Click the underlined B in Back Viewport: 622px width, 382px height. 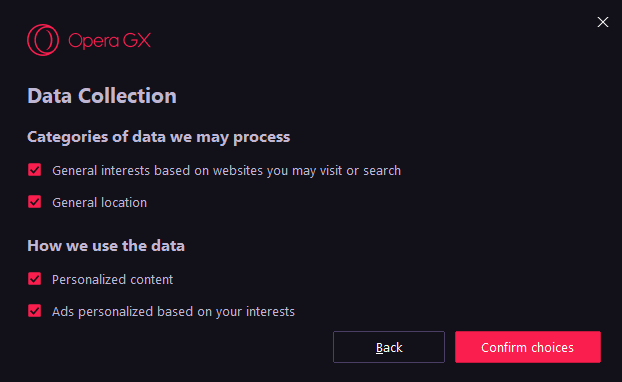[380, 347]
